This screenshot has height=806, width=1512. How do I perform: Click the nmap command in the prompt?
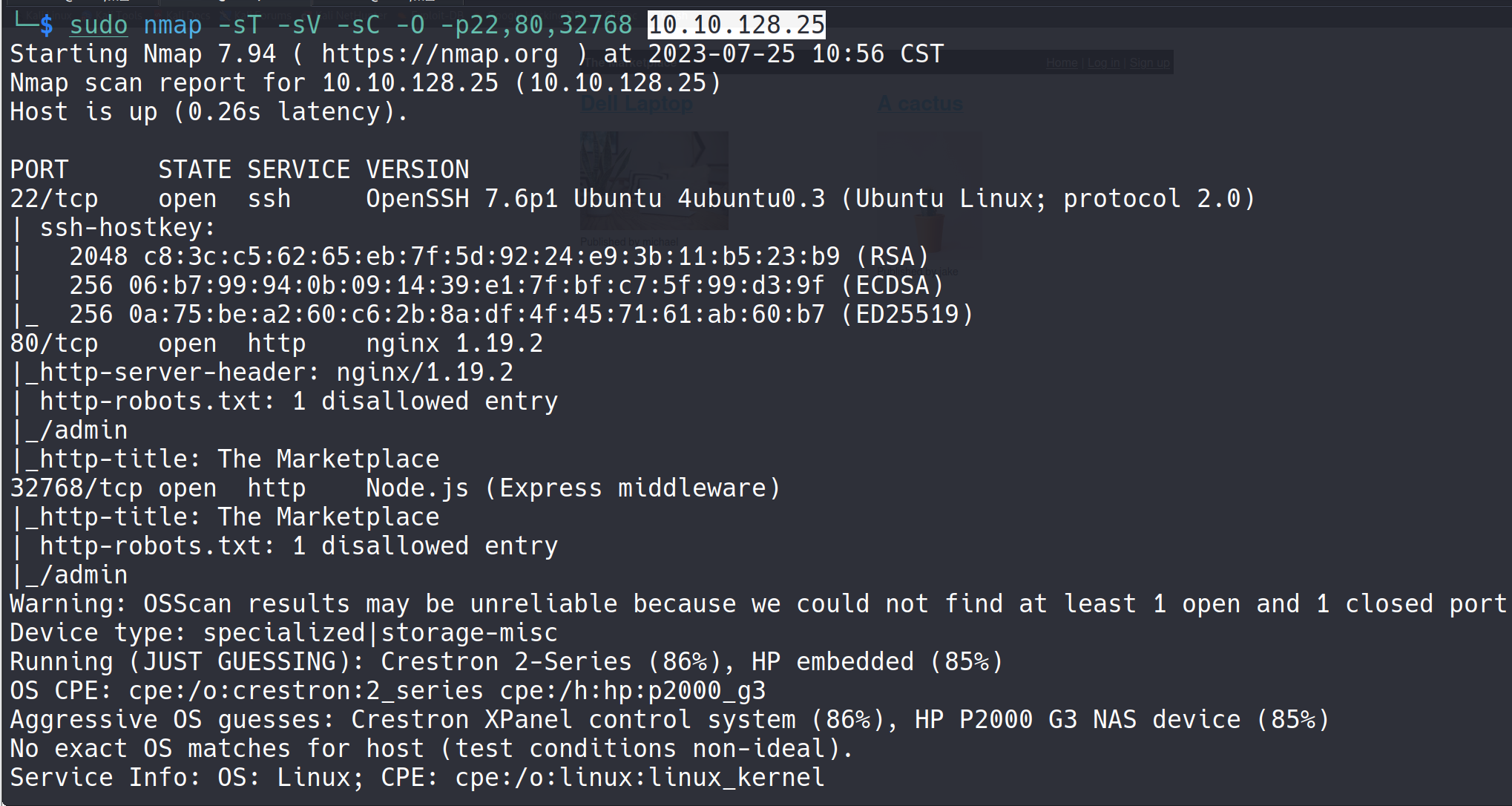point(172,24)
